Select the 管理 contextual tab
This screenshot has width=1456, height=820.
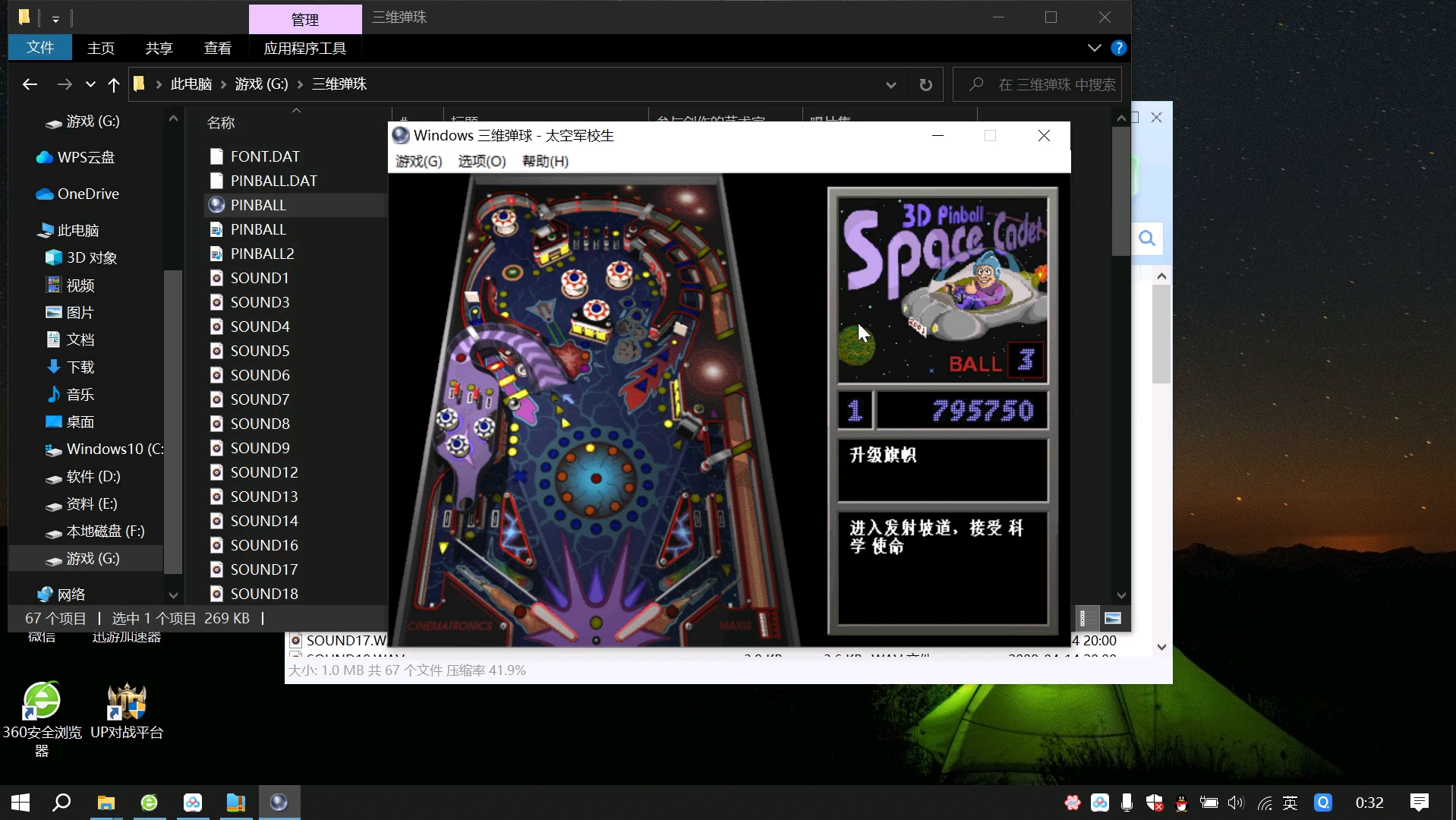(x=305, y=19)
